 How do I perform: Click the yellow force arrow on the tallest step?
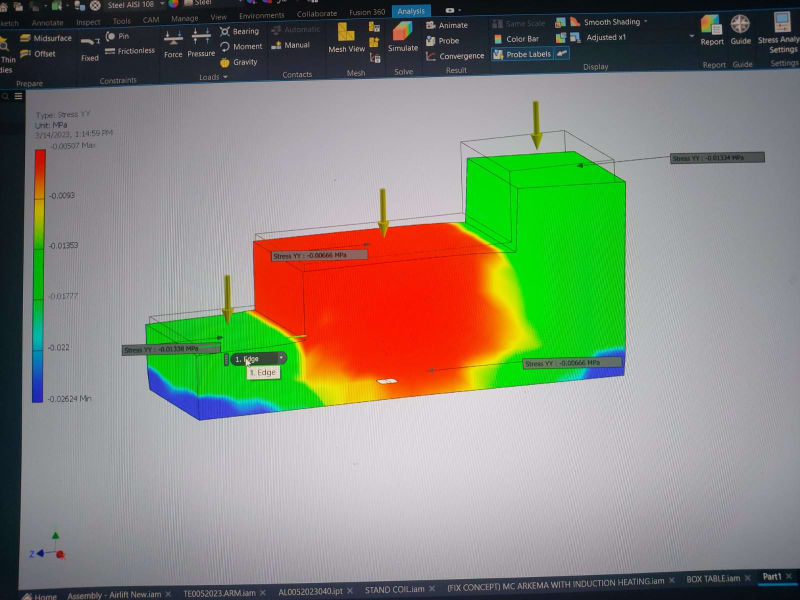click(536, 125)
